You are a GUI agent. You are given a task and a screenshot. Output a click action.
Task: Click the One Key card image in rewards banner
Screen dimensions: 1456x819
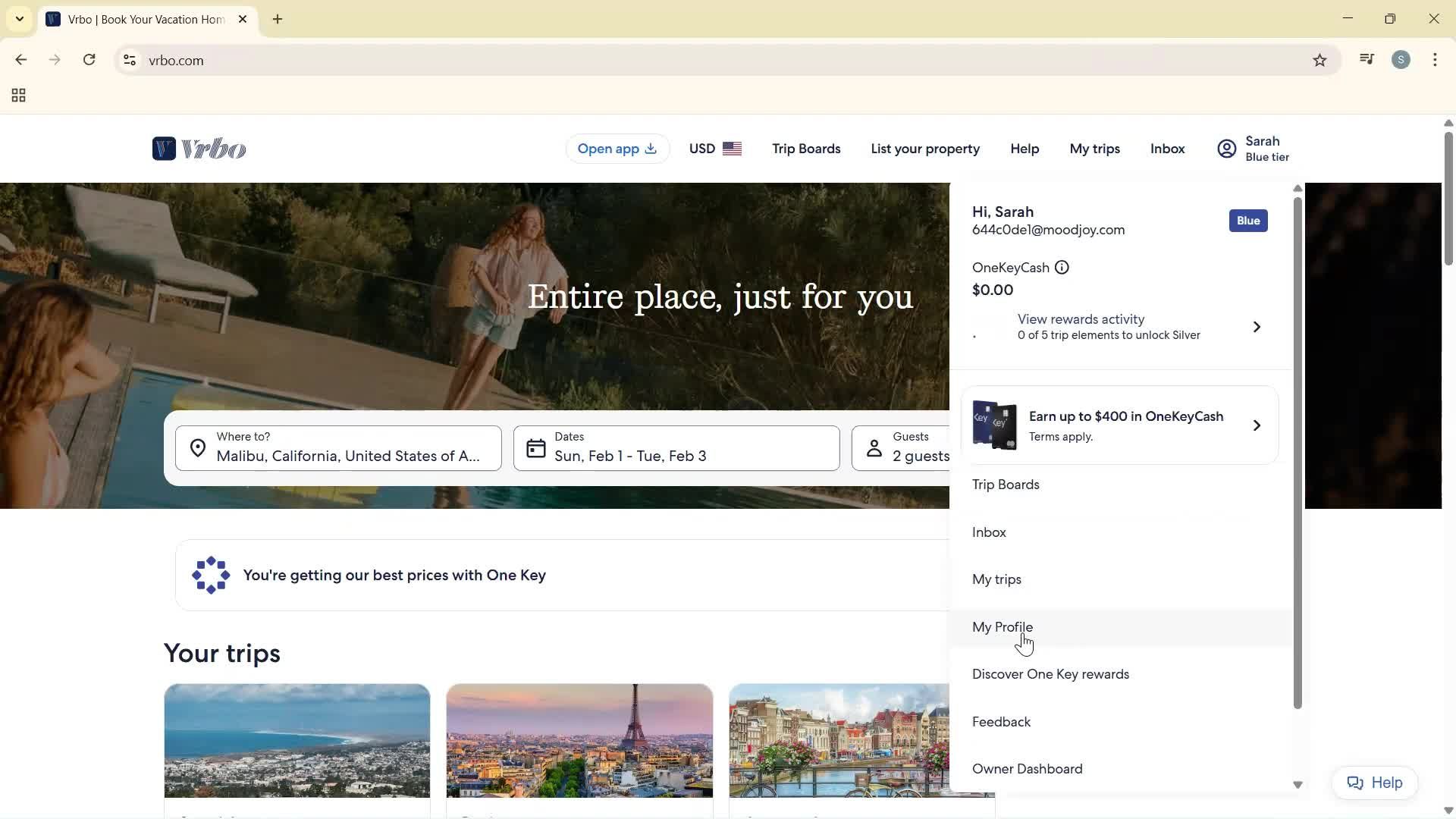[x=994, y=425]
